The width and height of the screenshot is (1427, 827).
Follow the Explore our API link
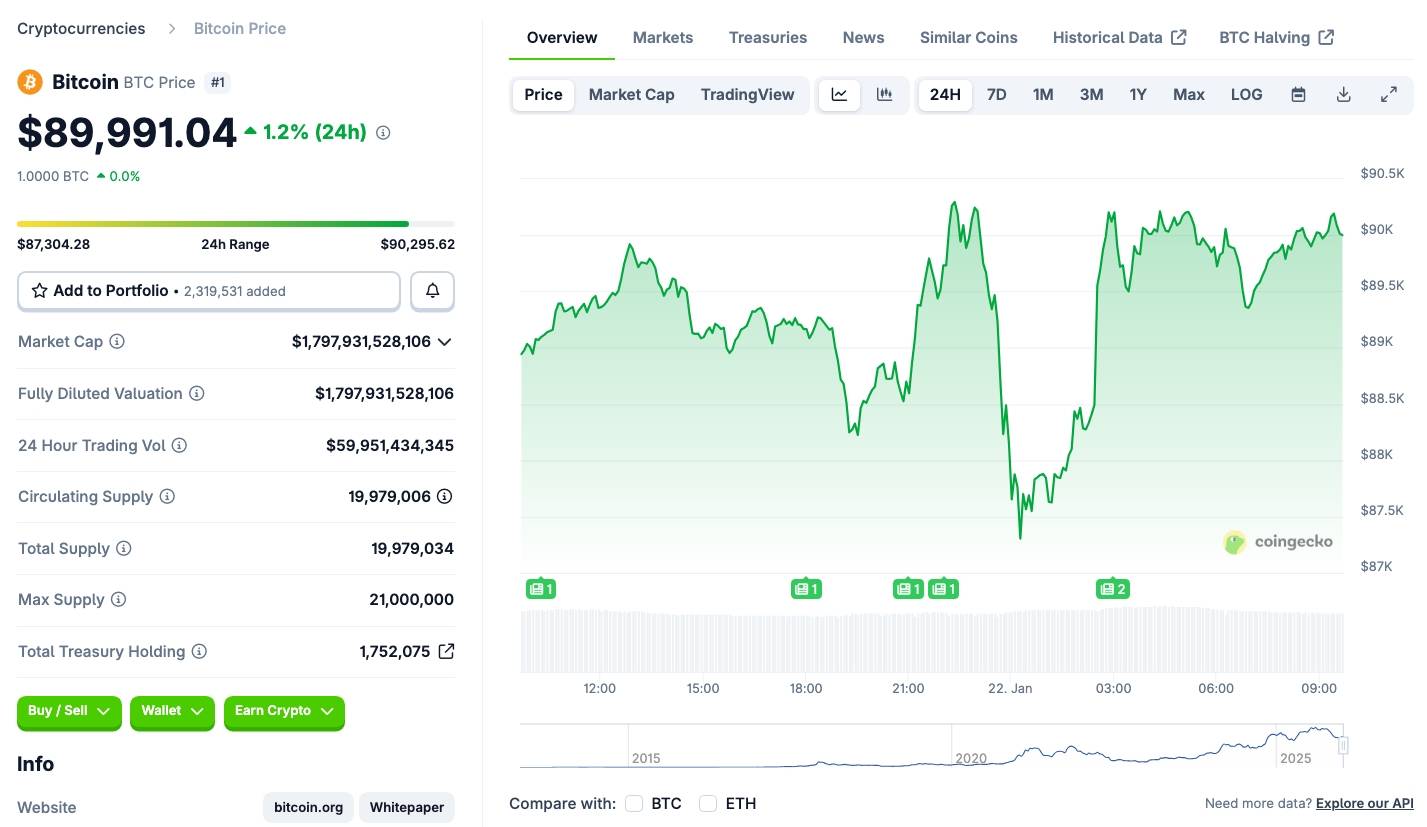point(1364,804)
